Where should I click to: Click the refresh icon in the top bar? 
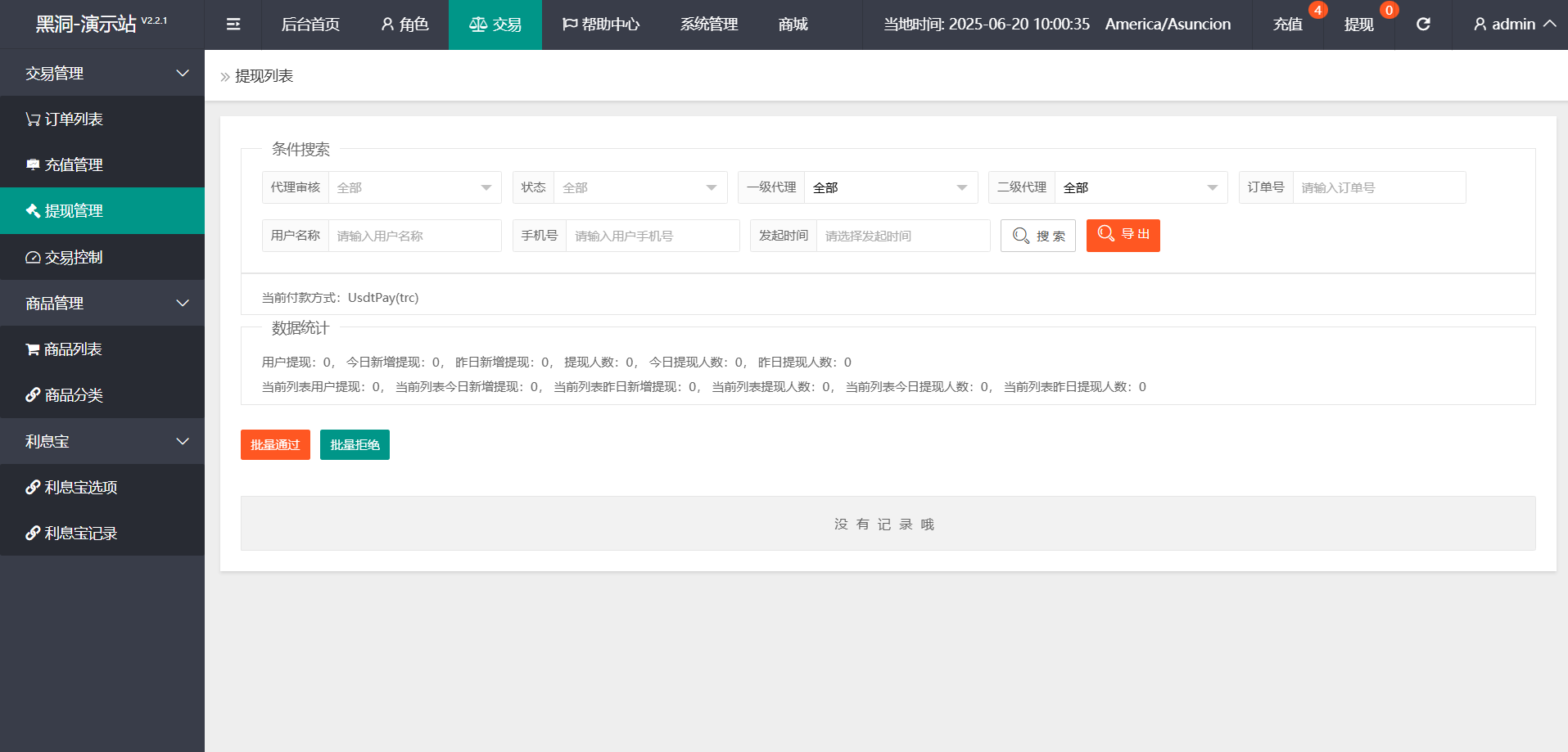click(1423, 25)
